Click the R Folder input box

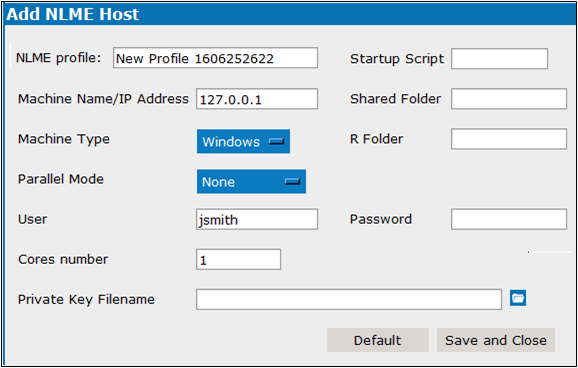pos(509,139)
